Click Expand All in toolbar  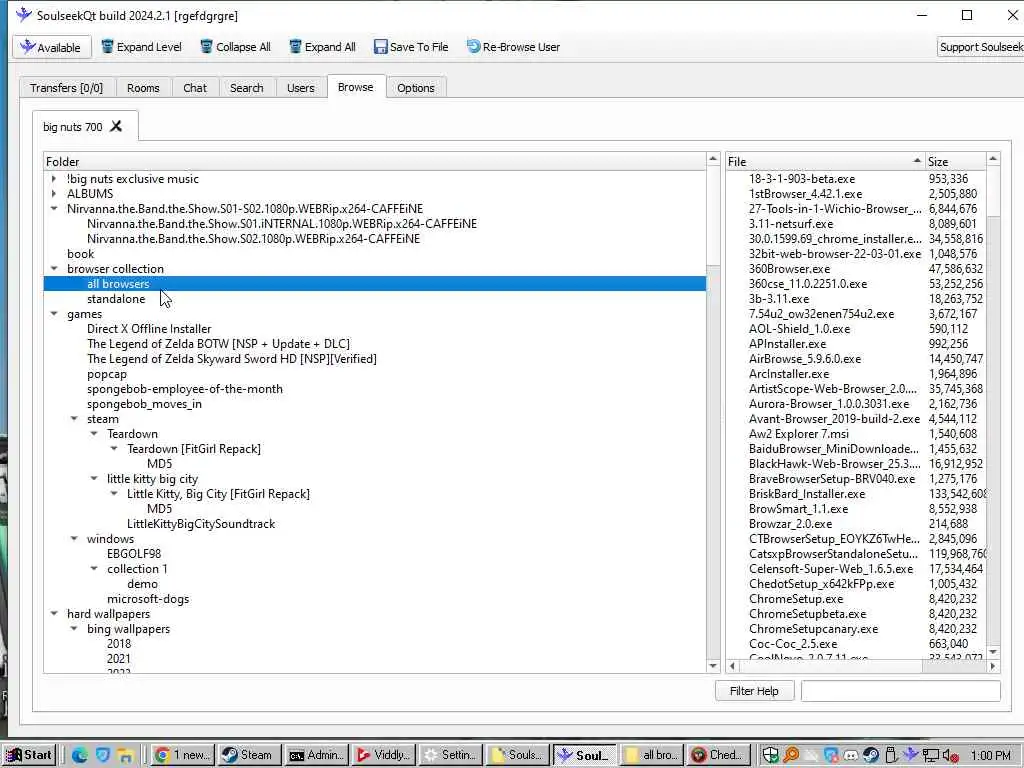323,47
